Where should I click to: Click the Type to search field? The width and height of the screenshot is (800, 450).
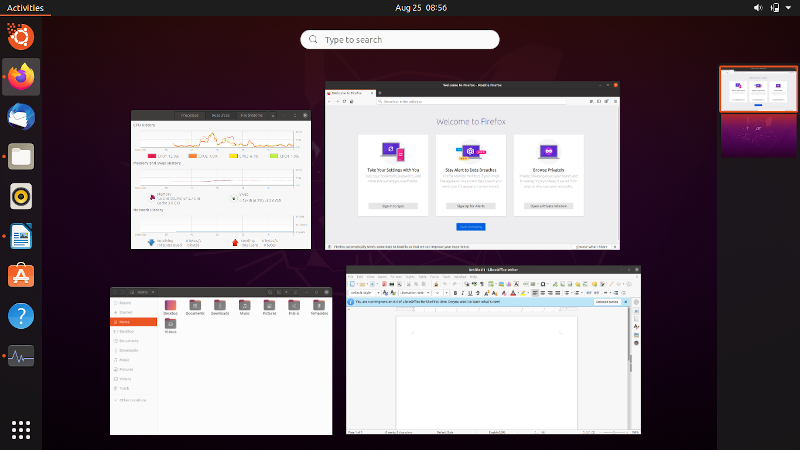coord(399,39)
